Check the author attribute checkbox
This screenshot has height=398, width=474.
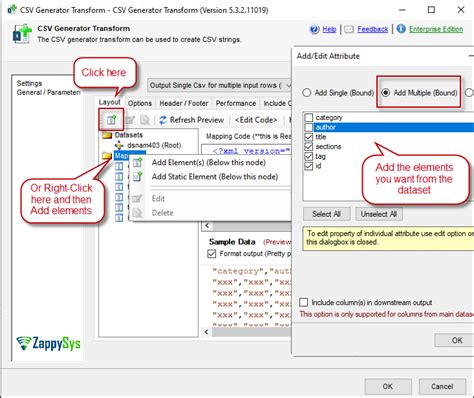309,127
